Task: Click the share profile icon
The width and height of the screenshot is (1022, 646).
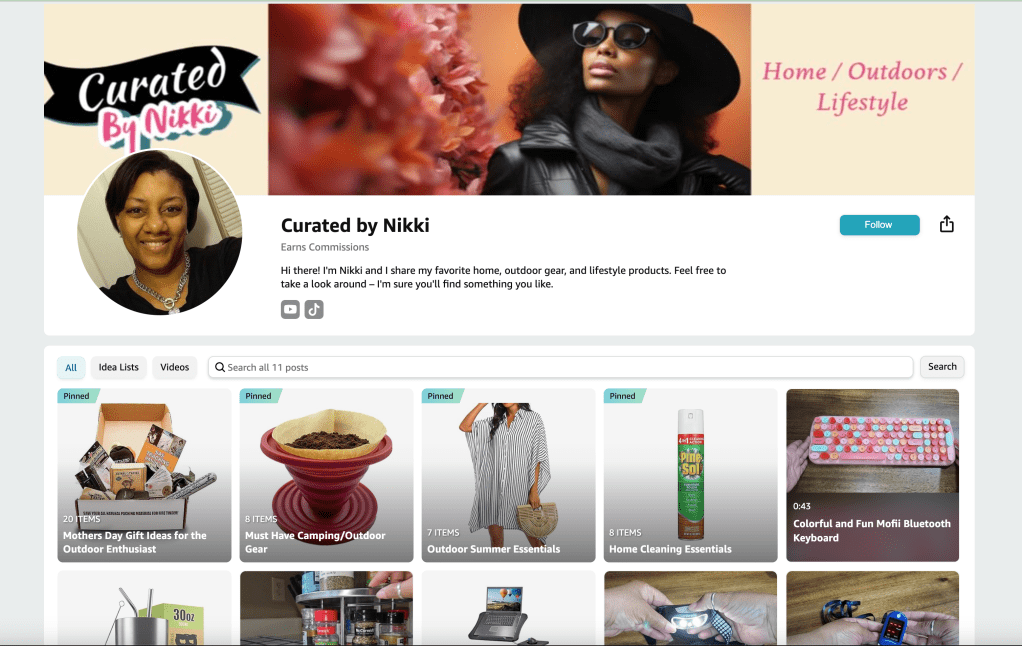Action: coord(946,224)
